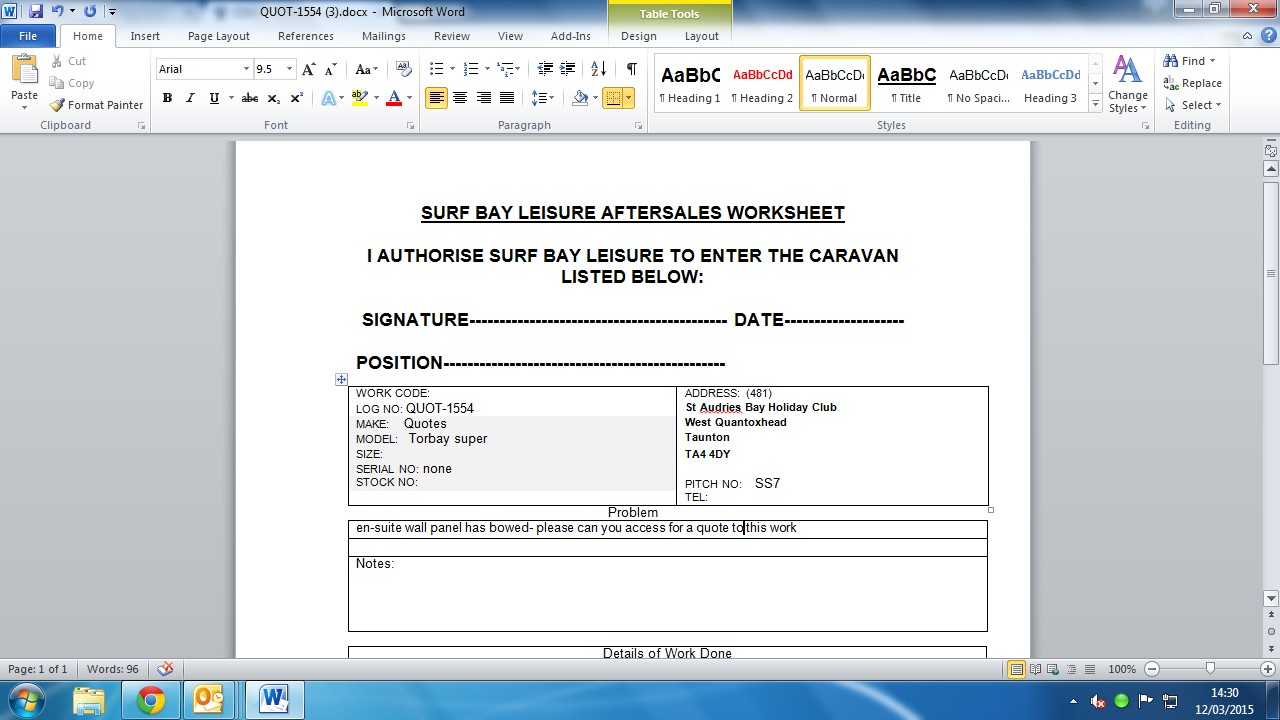Viewport: 1280px width, 720px height.
Task: Click the zoom slider in status bar
Action: click(1211, 669)
